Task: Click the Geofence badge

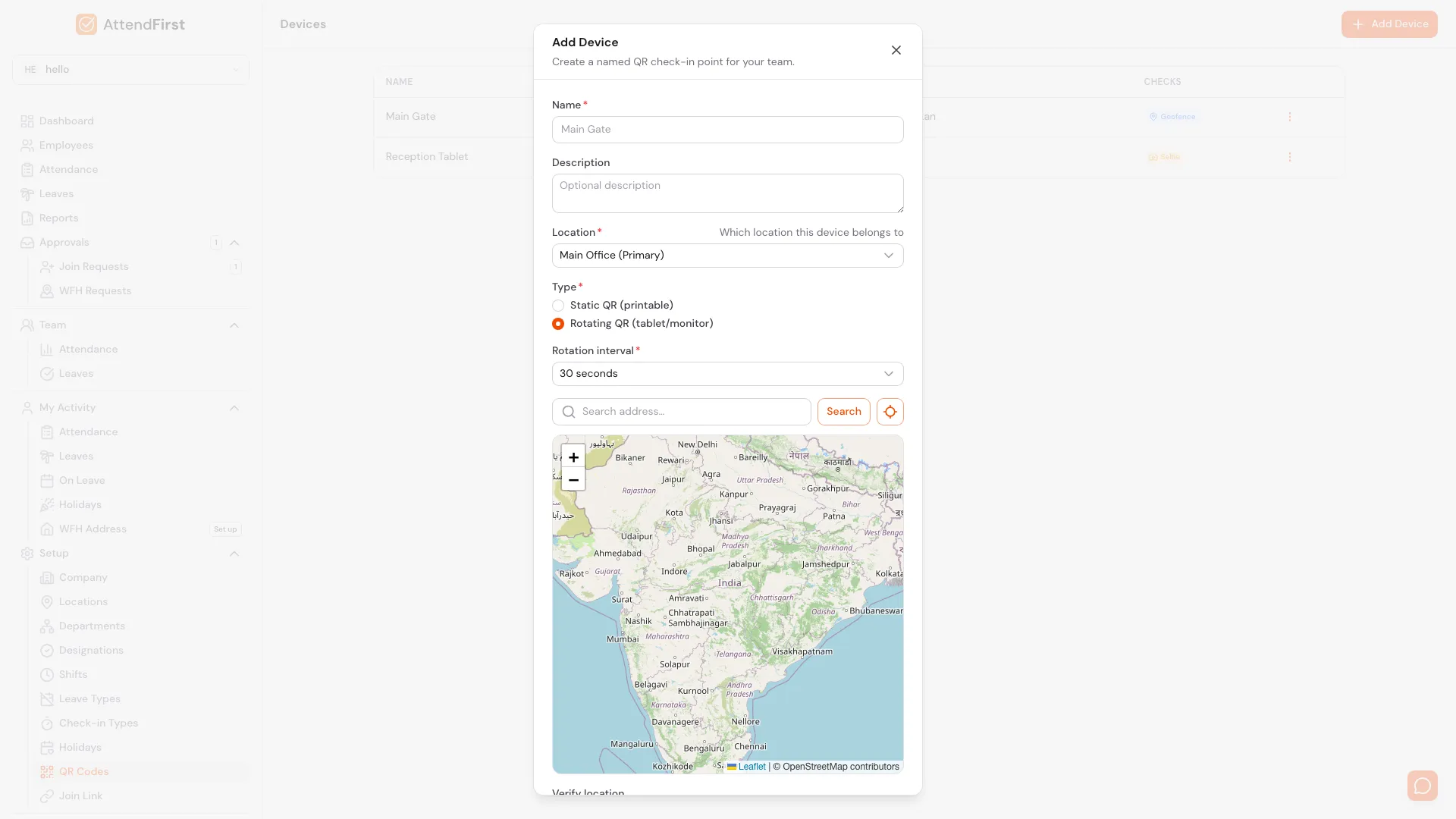Action: click(1172, 117)
